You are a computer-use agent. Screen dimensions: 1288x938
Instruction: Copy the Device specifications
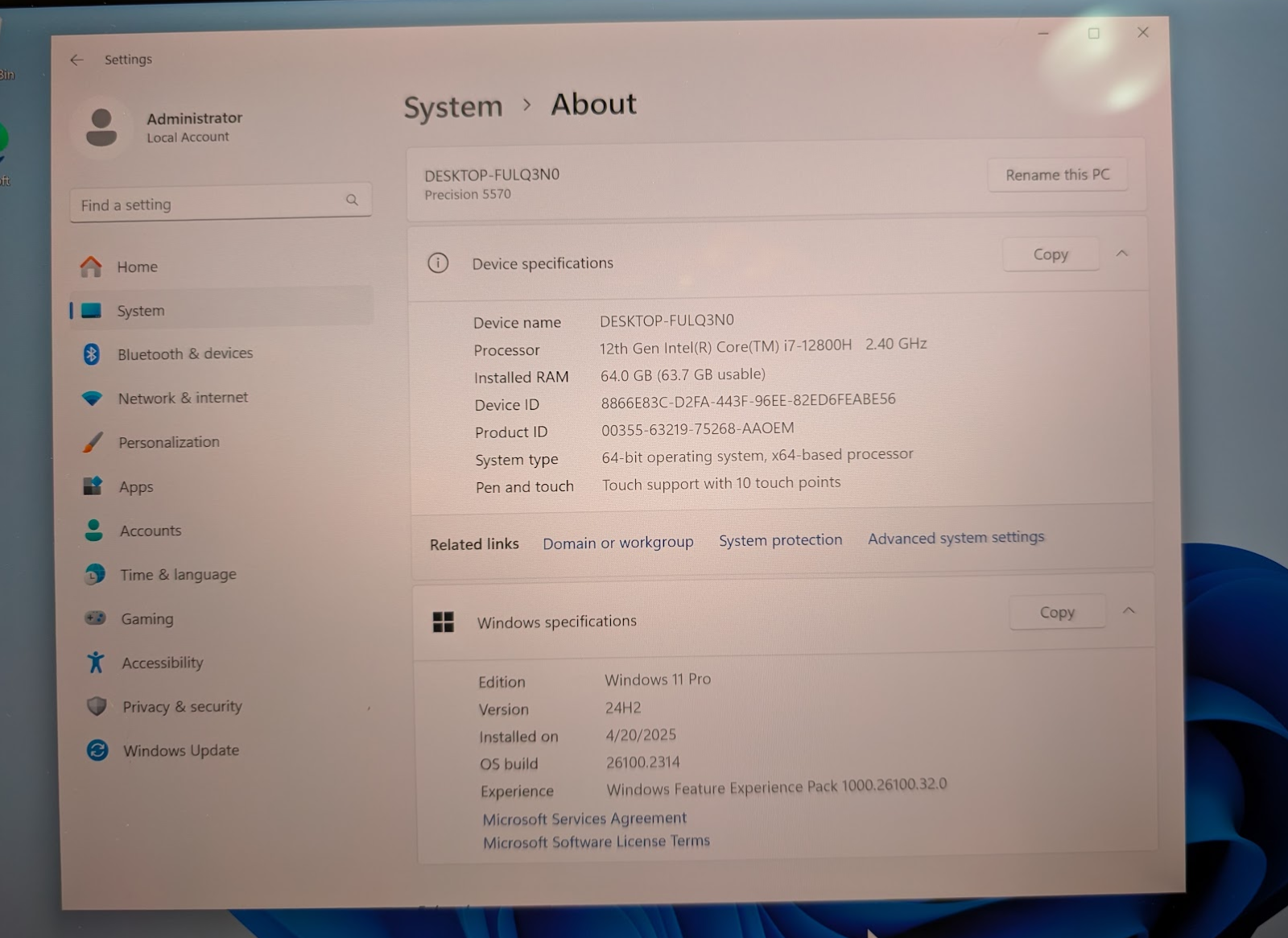click(1051, 254)
